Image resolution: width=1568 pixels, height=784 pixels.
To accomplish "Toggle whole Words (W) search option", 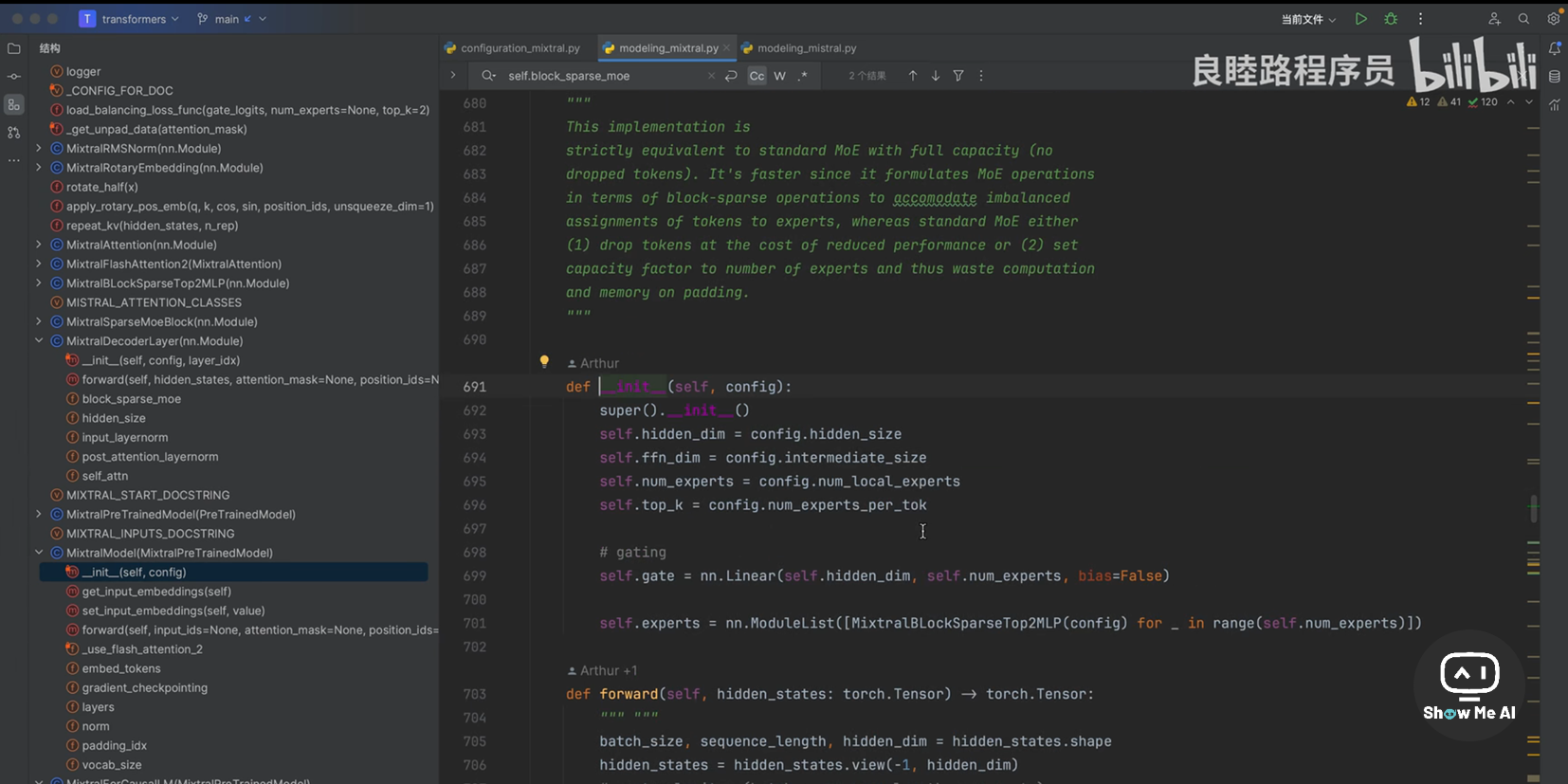I will pyautogui.click(x=779, y=76).
